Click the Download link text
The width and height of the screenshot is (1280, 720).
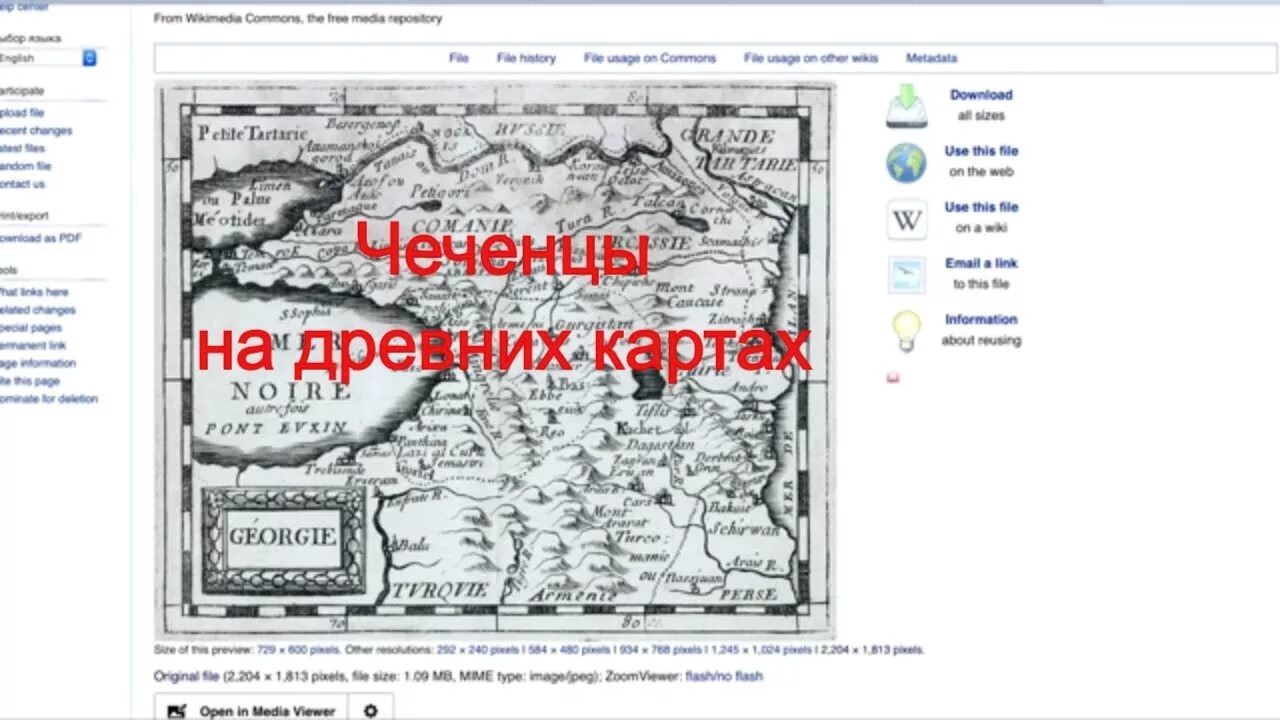(981, 95)
